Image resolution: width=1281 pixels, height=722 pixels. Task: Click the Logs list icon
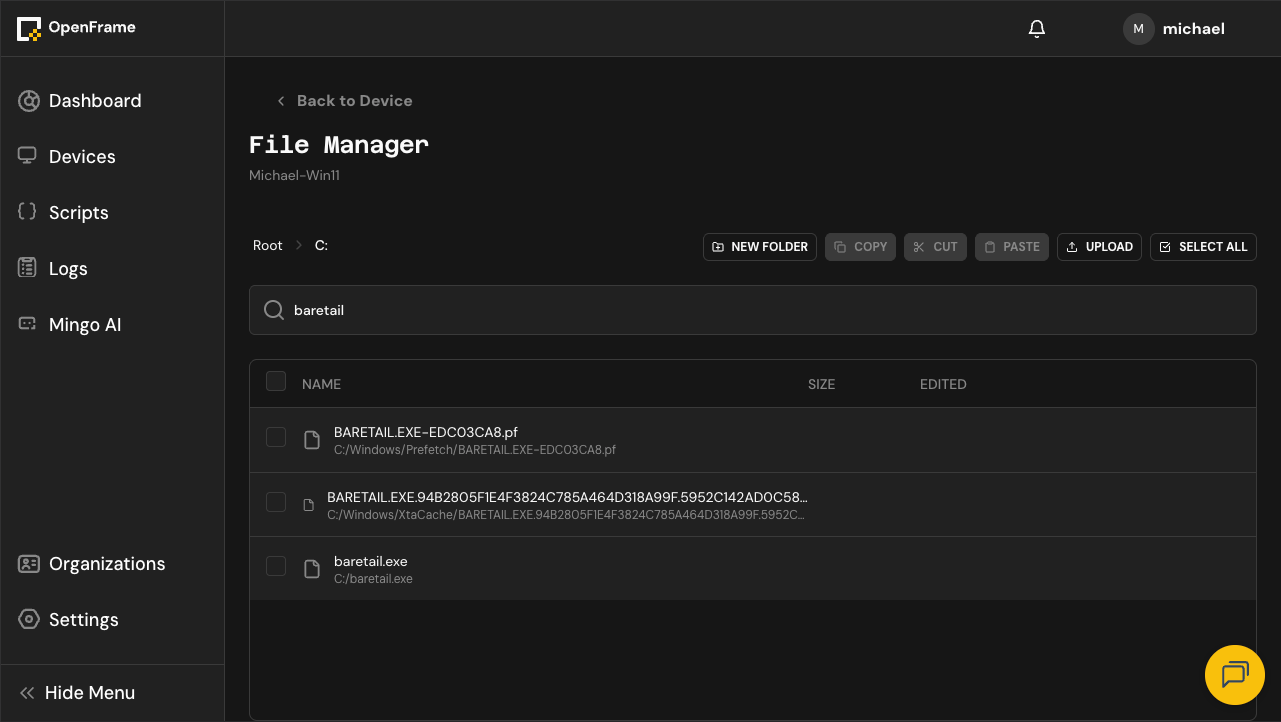[x=28, y=268]
